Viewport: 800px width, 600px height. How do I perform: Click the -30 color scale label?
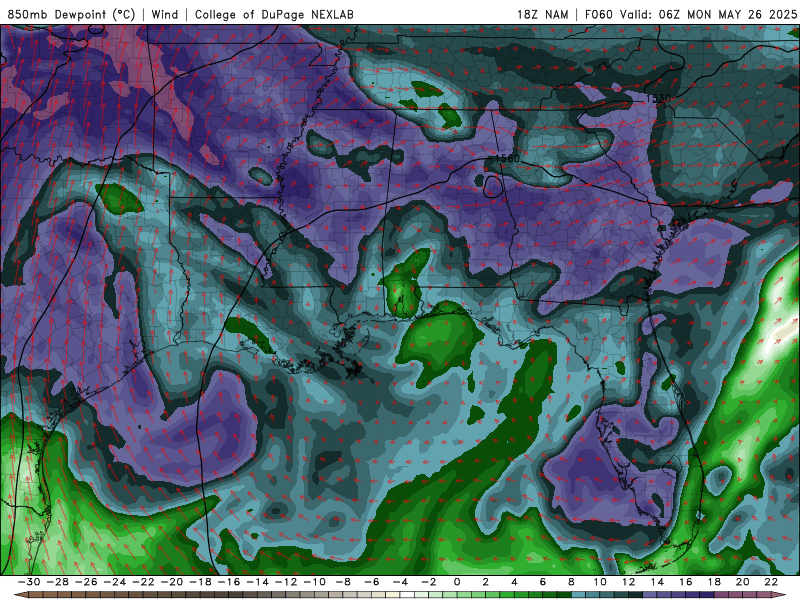click(29, 582)
